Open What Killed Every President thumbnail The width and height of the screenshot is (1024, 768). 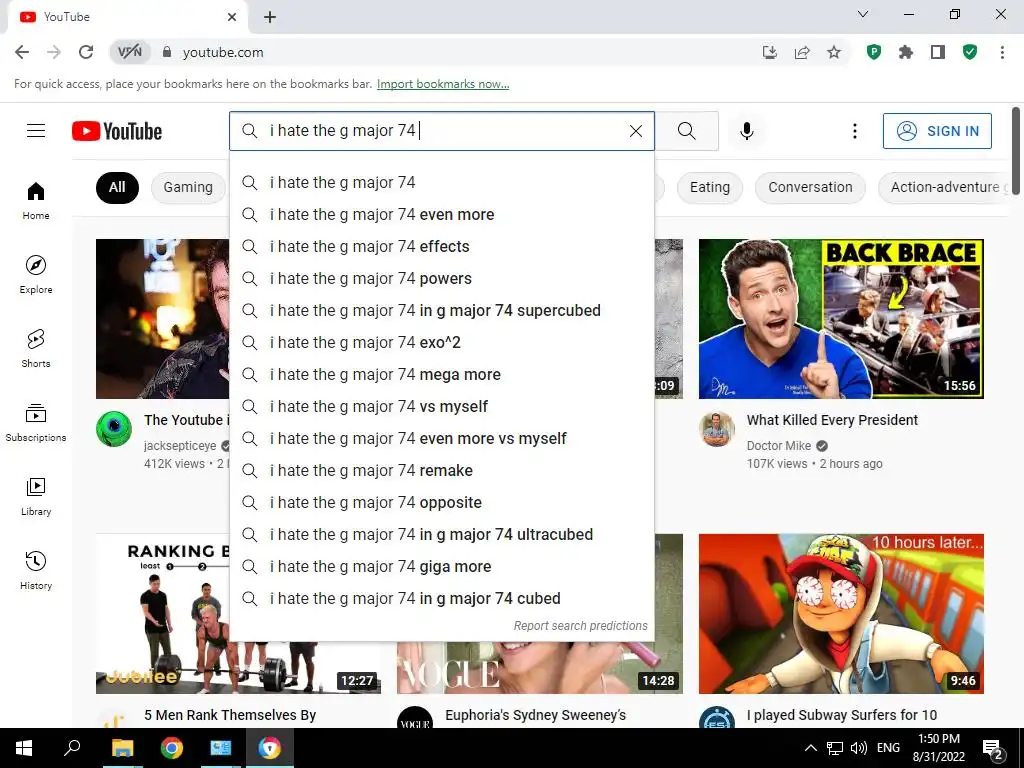click(x=841, y=319)
